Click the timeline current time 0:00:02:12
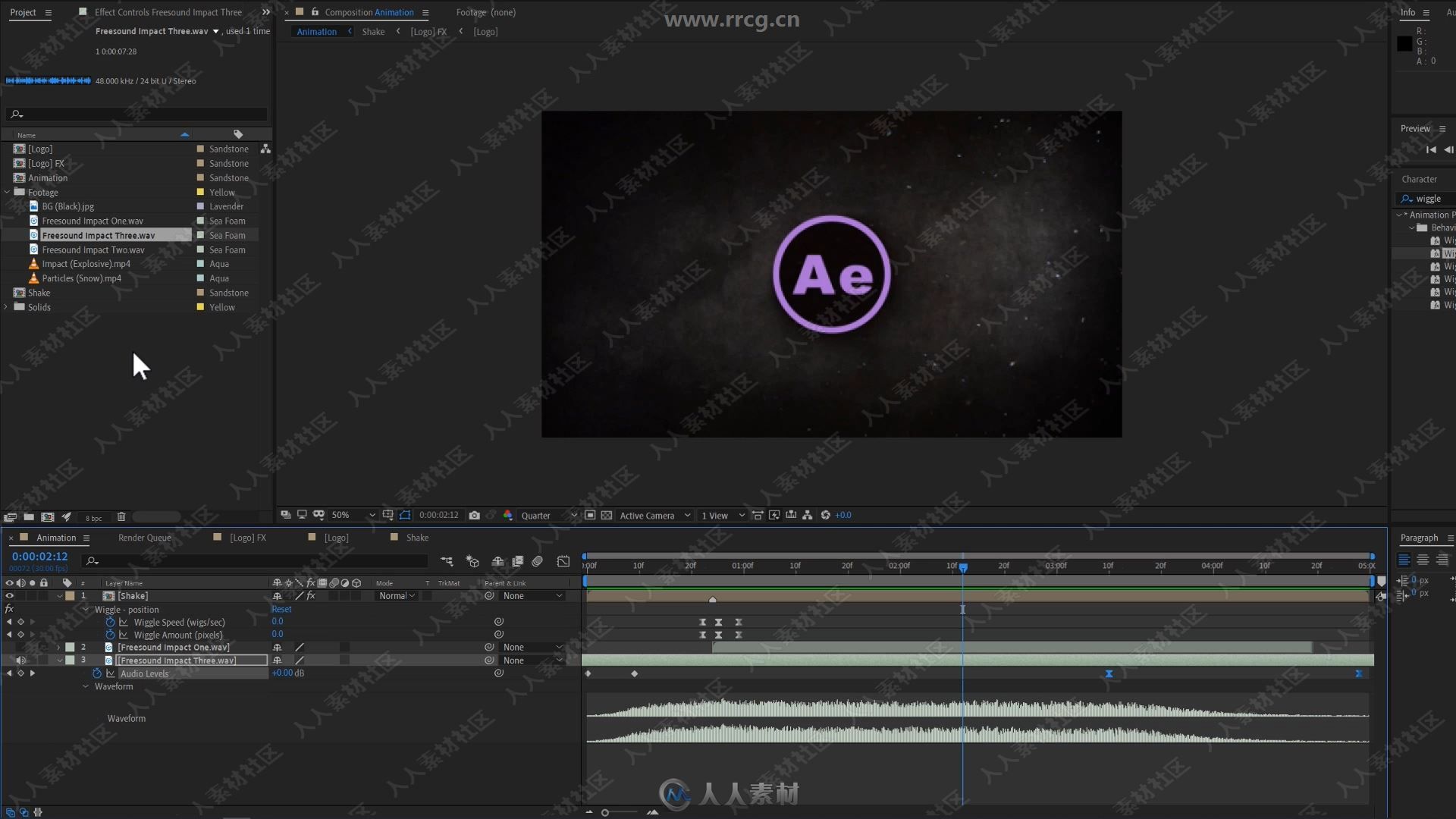 click(39, 557)
